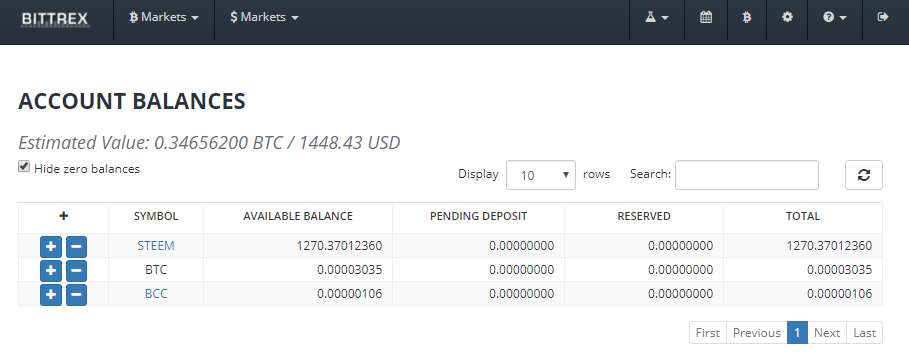The image size is (909, 360).
Task: Open the help question mark menu
Action: click(835, 17)
